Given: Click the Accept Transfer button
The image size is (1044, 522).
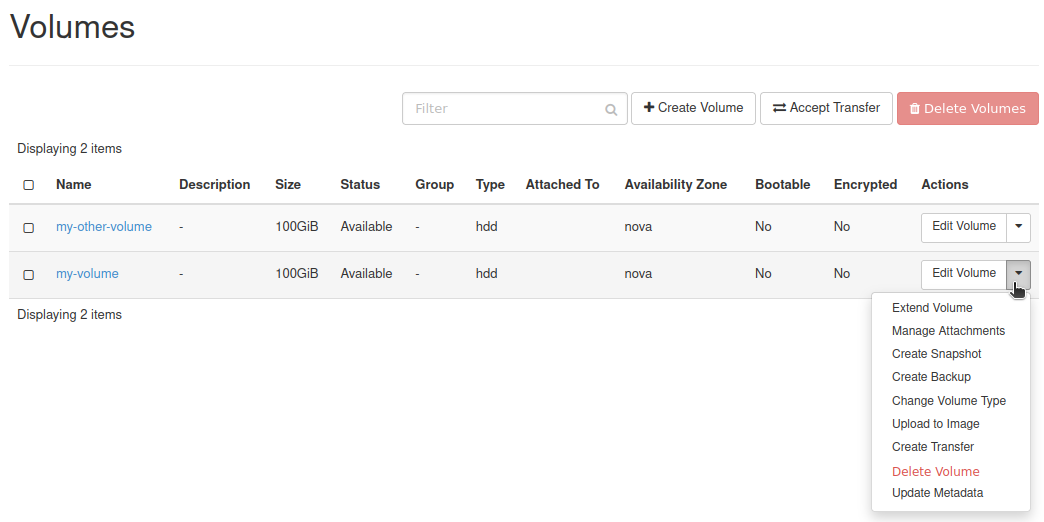Looking at the screenshot, I should click(826, 108).
